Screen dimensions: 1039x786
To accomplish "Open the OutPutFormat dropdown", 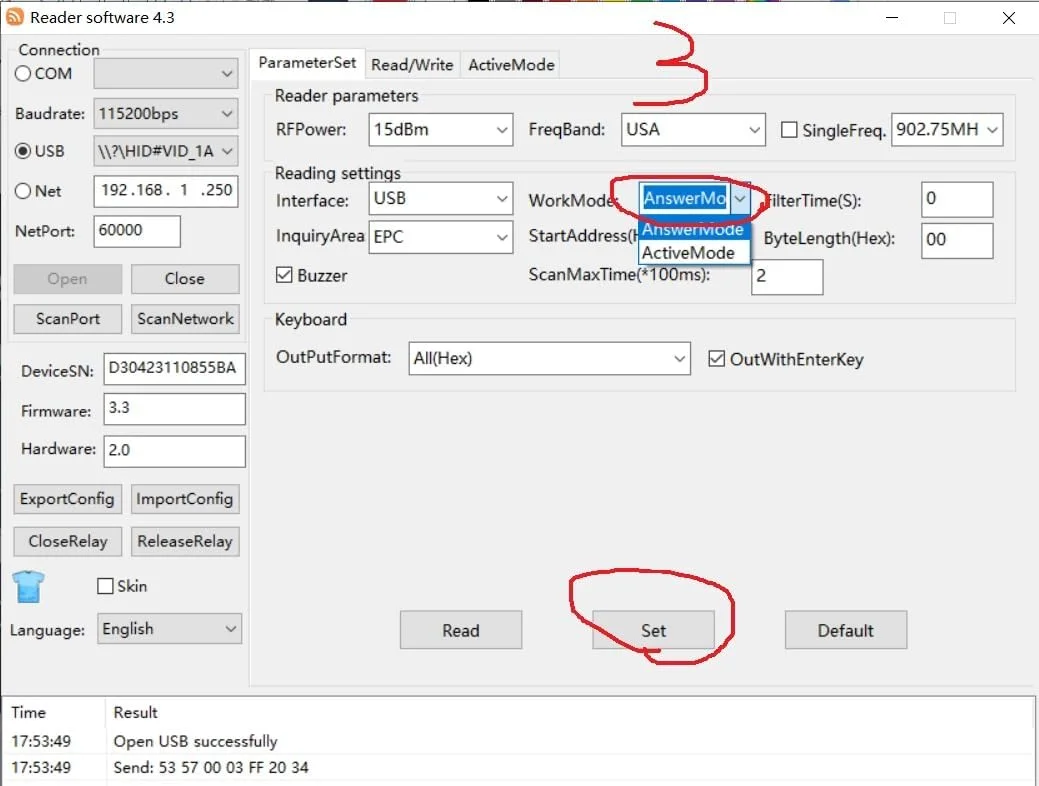I will tap(549, 358).
